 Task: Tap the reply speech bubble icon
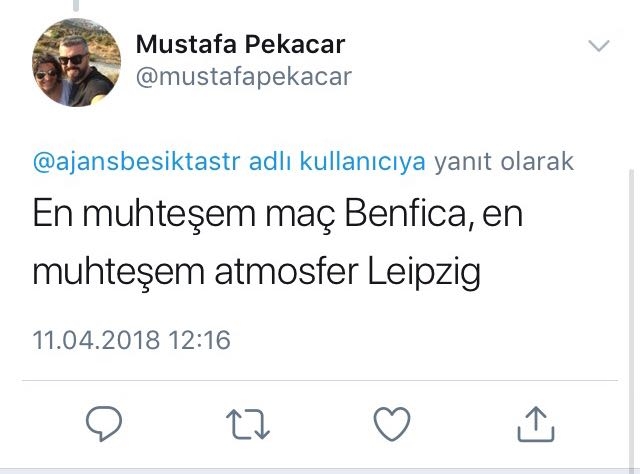point(104,424)
